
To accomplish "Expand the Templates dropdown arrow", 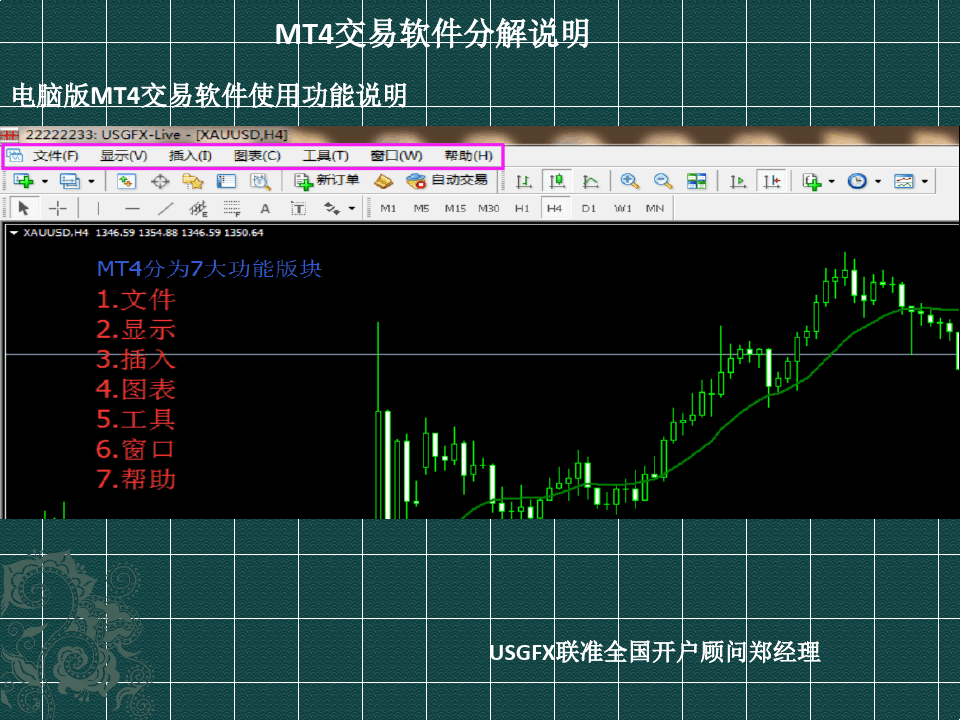I will (x=924, y=182).
